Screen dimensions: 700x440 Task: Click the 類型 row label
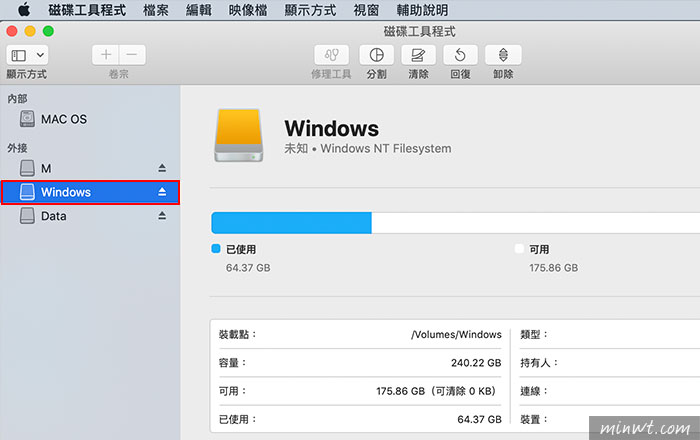(533, 335)
